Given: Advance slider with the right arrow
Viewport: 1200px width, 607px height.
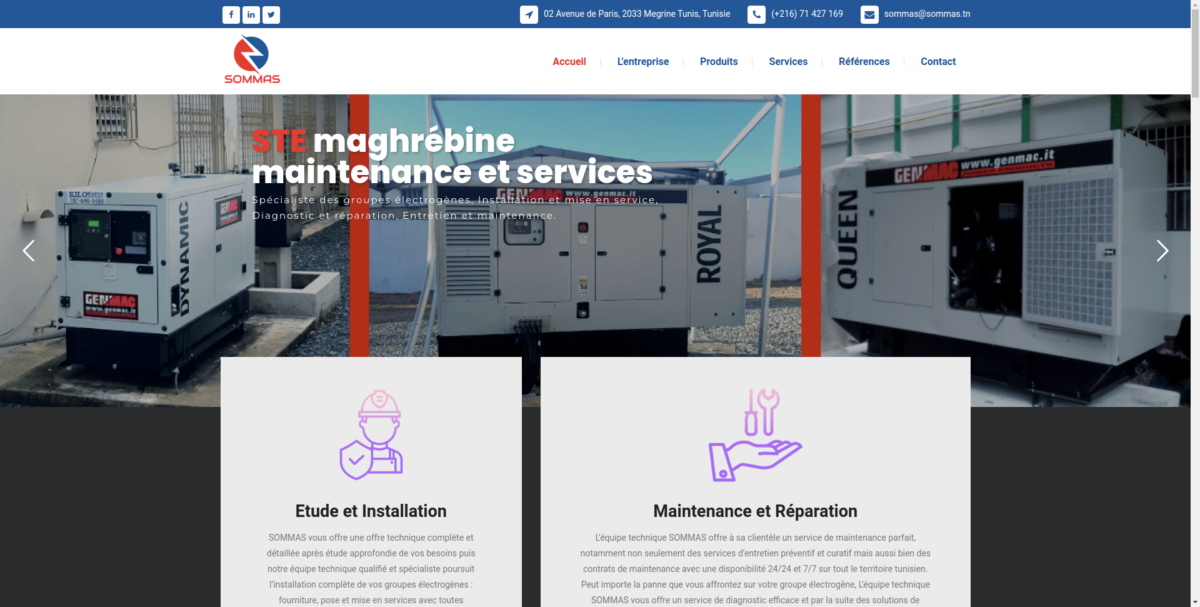Looking at the screenshot, I should pyautogui.click(x=1162, y=251).
